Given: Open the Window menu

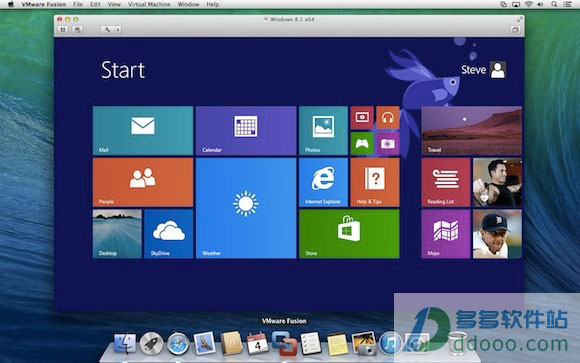Looking at the screenshot, I should tap(188, 4).
